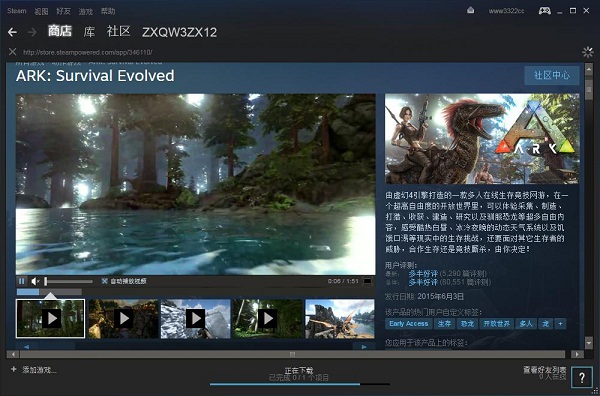Open the 正在下载 downloads status

tap(299, 370)
